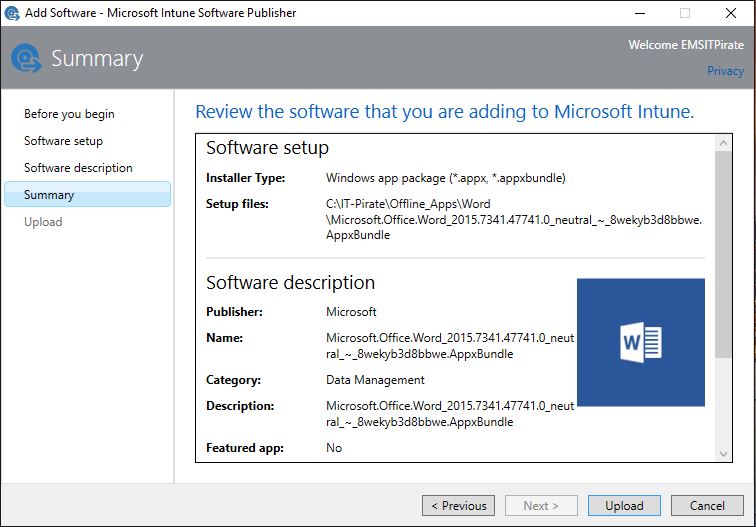Click the 'Publisher:' label
756x527 pixels.
point(234,312)
